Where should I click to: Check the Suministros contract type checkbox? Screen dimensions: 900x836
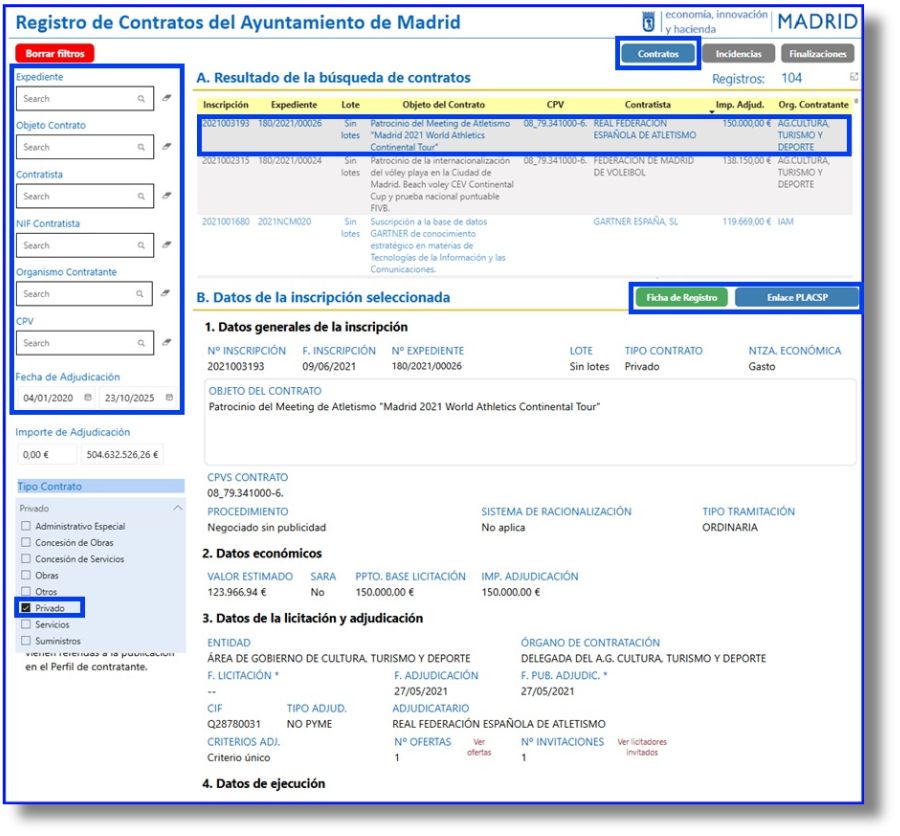pos(26,641)
